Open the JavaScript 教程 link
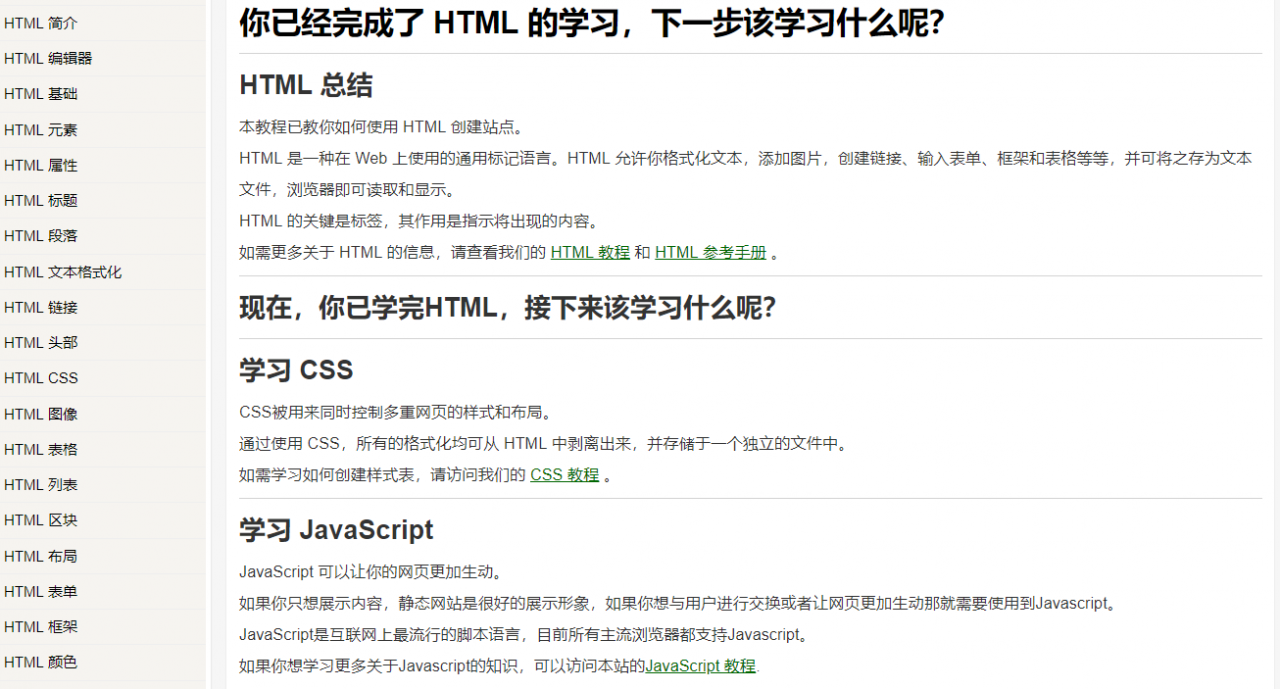The height and width of the screenshot is (689, 1280). click(700, 665)
